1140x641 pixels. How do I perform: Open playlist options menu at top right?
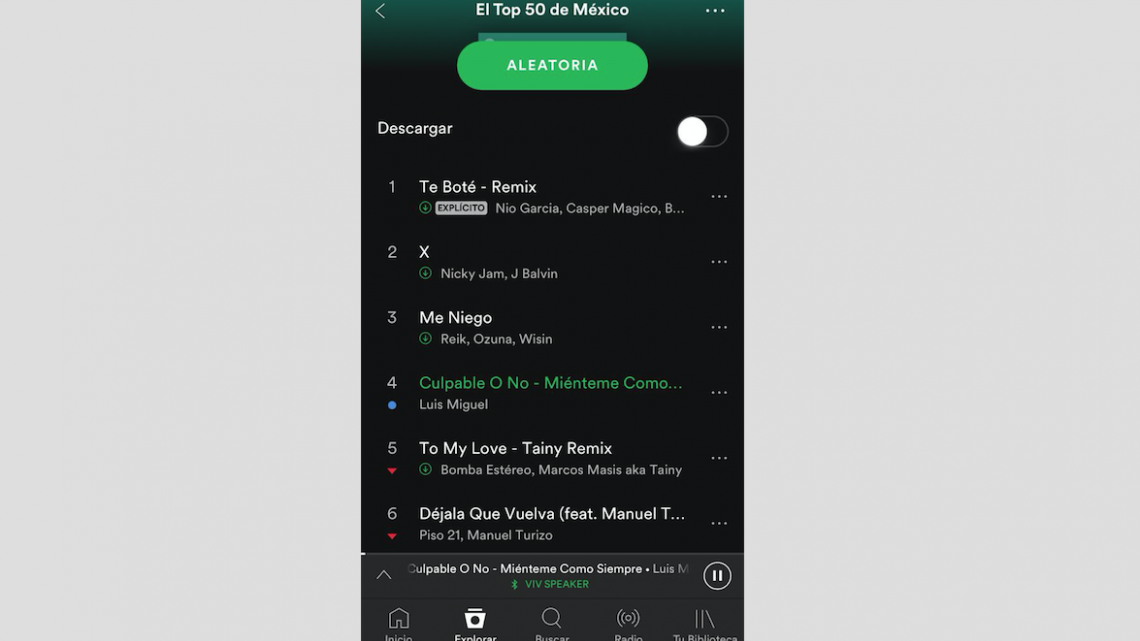pyautogui.click(x=715, y=10)
